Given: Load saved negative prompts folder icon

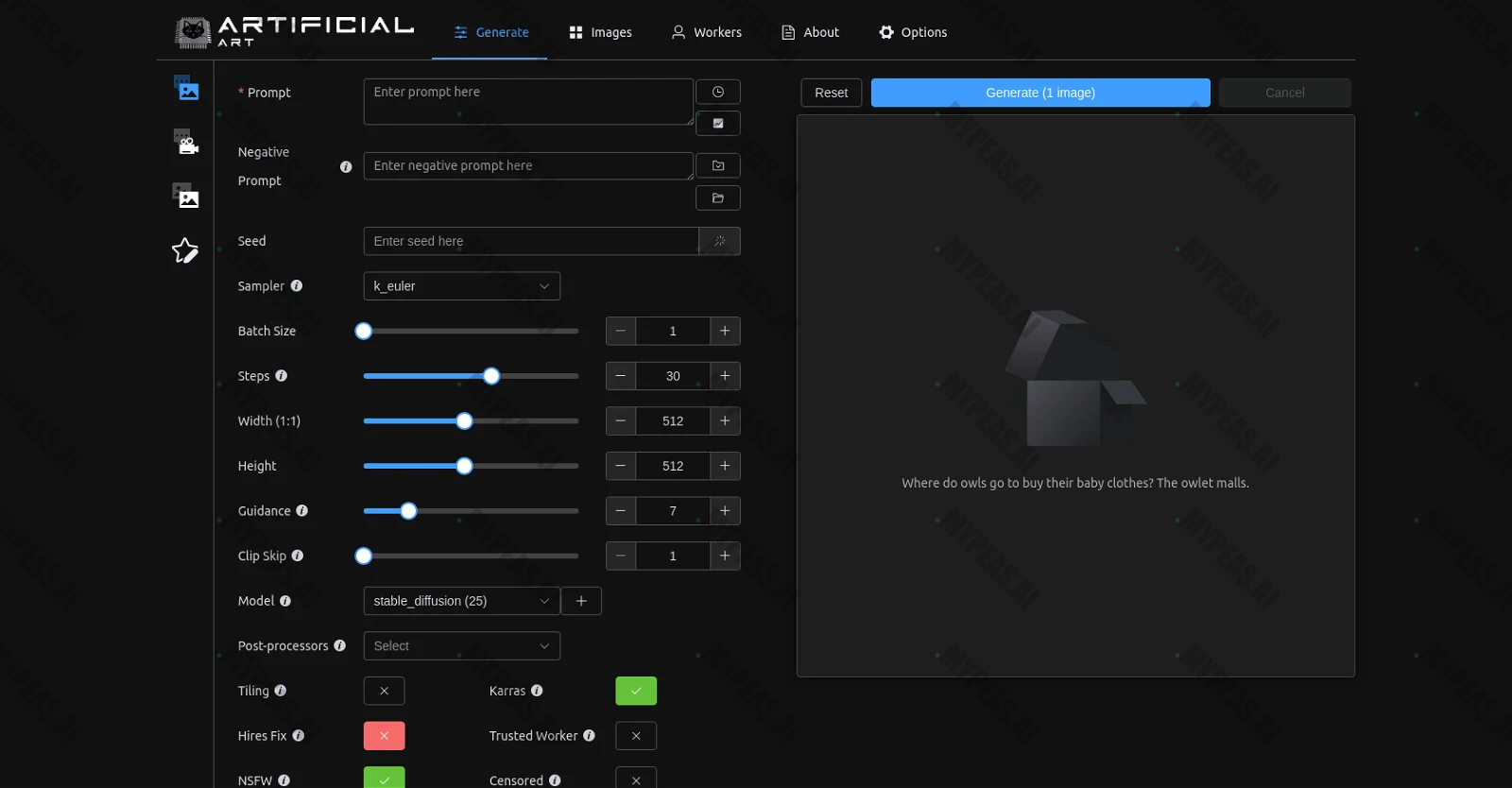Looking at the screenshot, I should click(x=718, y=198).
